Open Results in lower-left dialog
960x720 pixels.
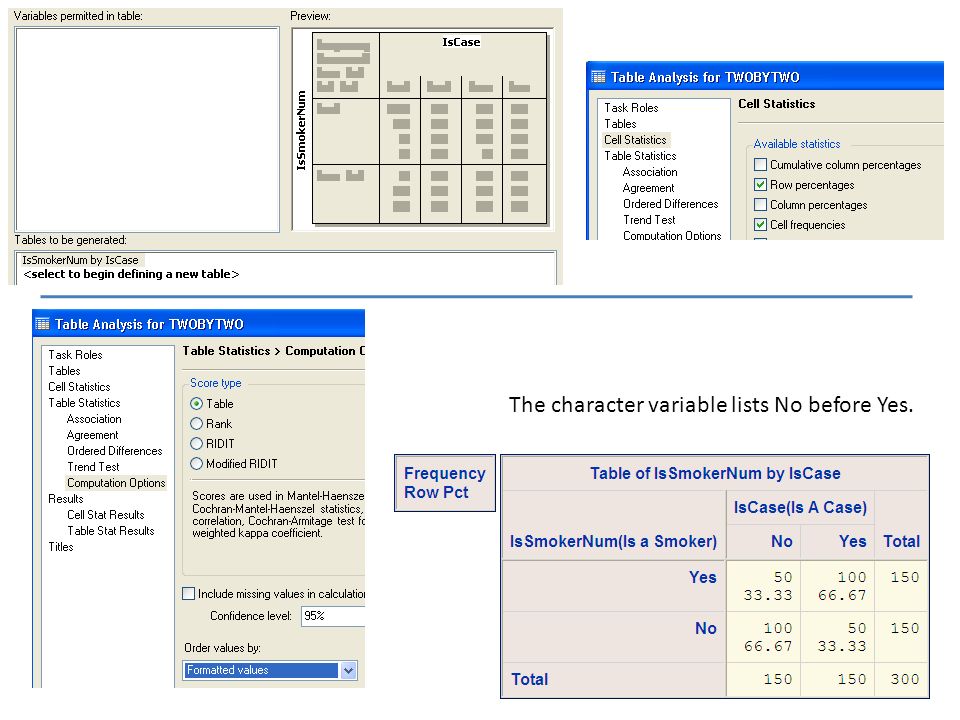(66, 498)
